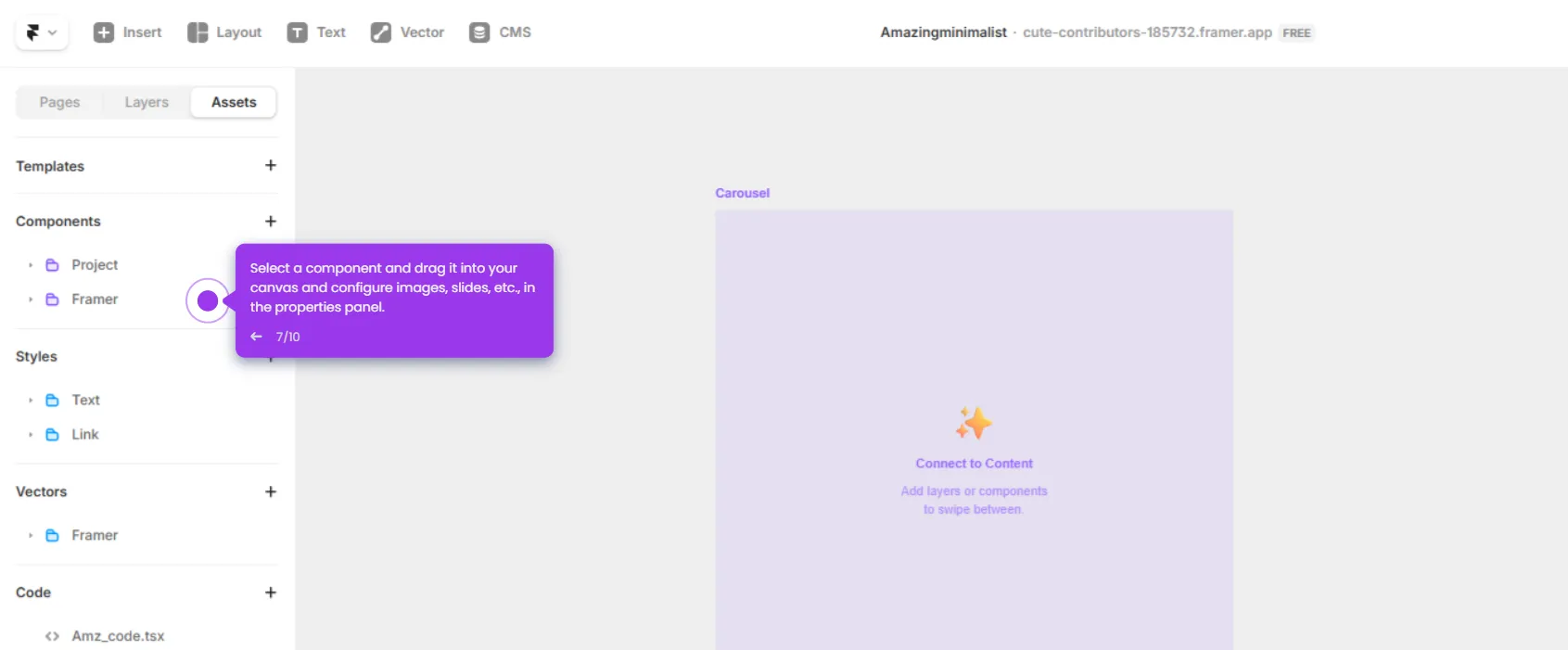Image resolution: width=1568 pixels, height=650 pixels.
Task: Go back using the tooltip arrow
Action: pos(257,337)
